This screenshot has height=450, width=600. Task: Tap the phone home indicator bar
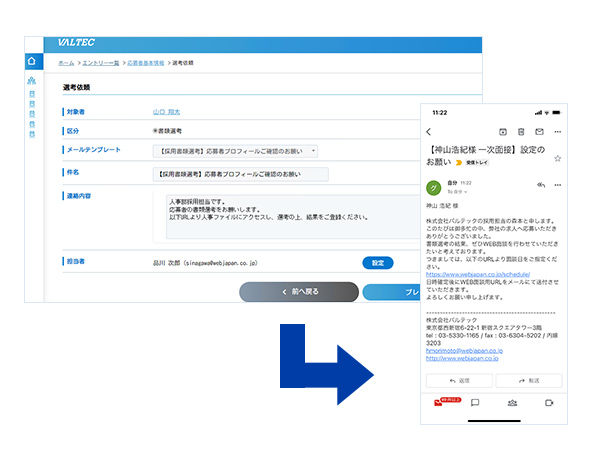tap(494, 421)
